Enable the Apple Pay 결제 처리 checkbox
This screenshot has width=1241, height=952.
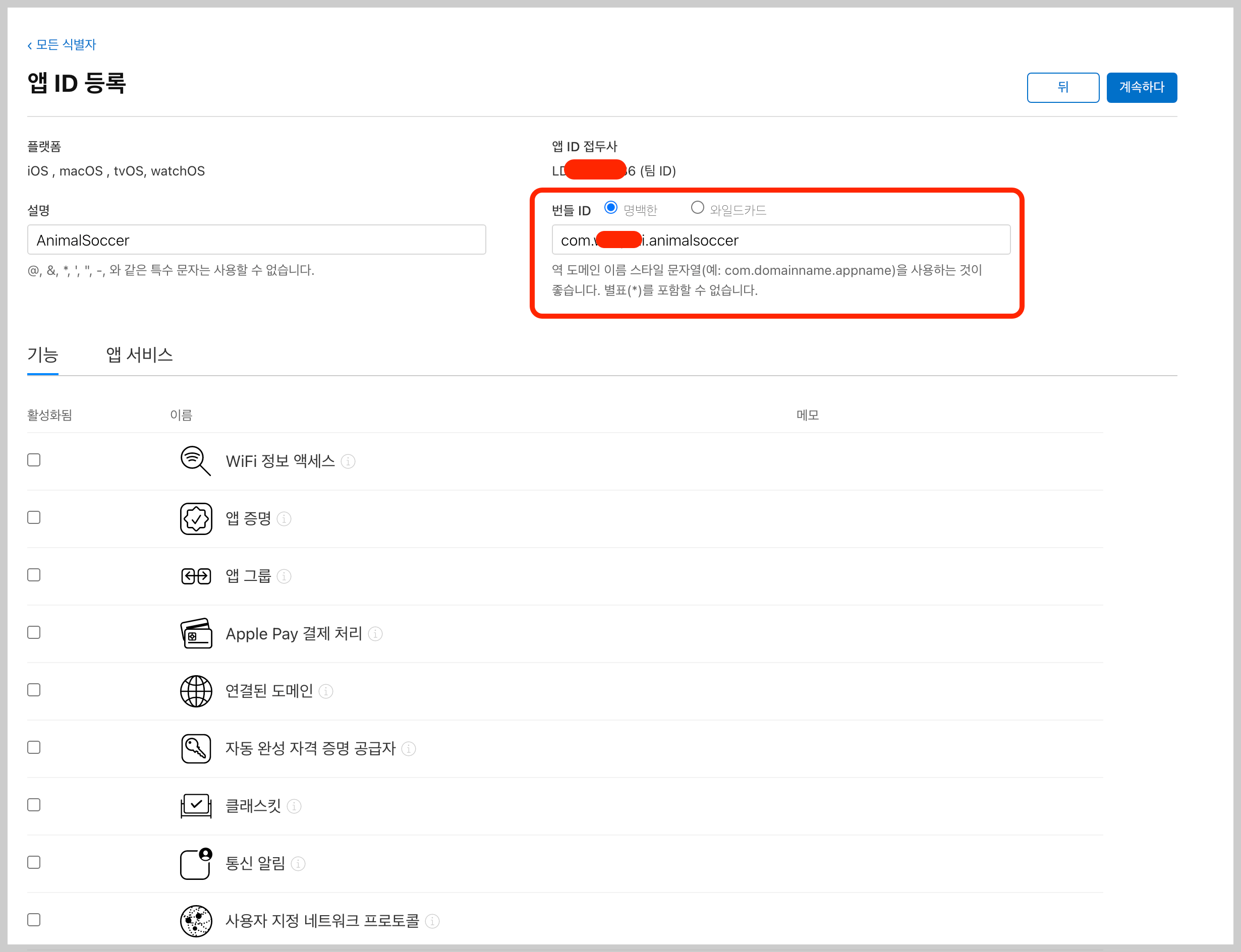coord(34,632)
